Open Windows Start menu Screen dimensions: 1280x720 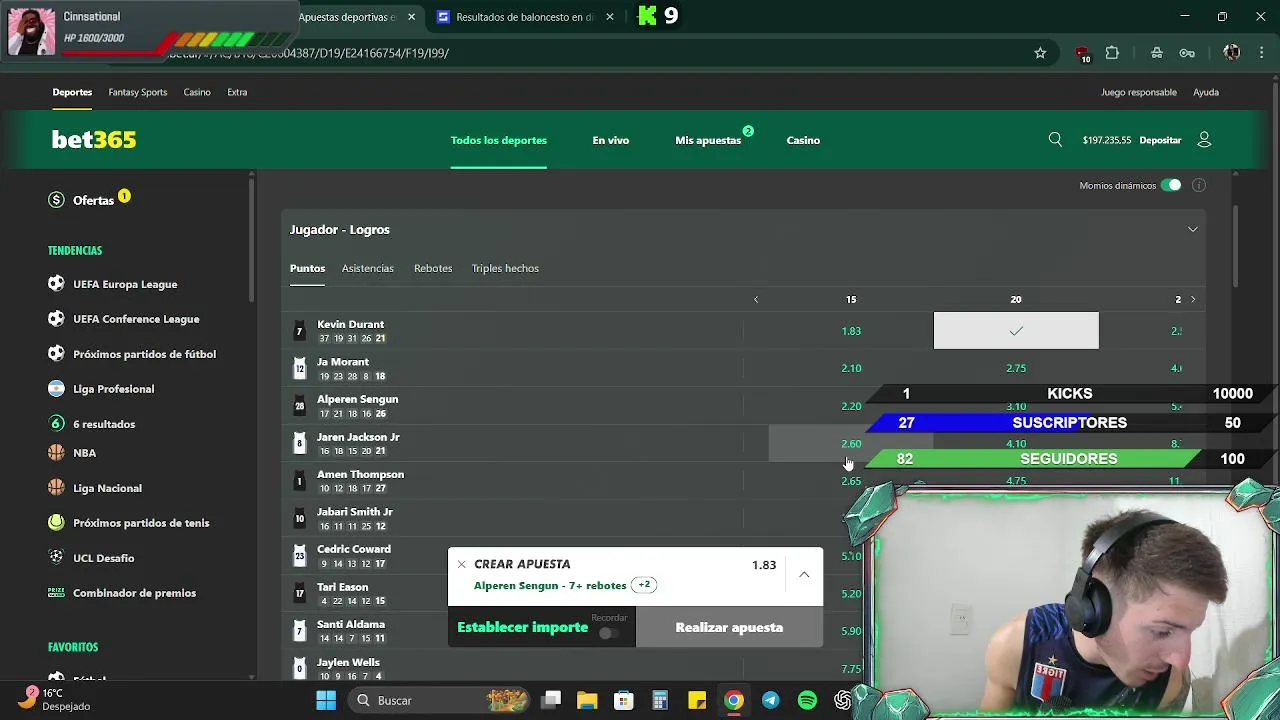click(x=326, y=700)
